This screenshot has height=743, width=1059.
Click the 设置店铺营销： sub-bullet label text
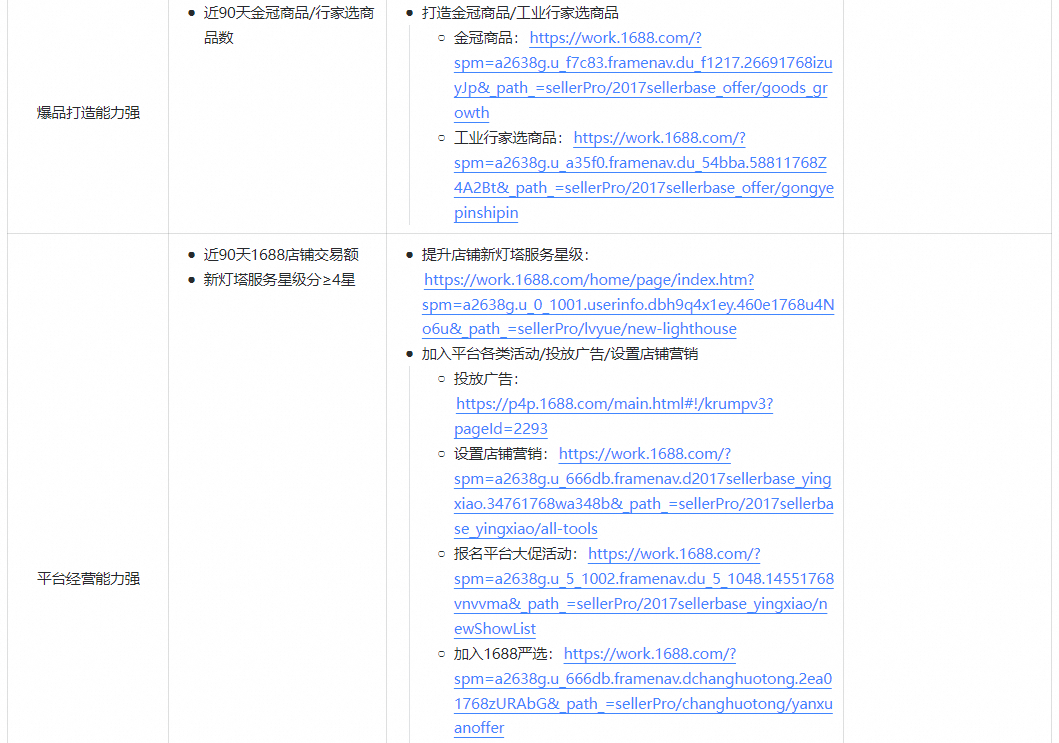(503, 454)
